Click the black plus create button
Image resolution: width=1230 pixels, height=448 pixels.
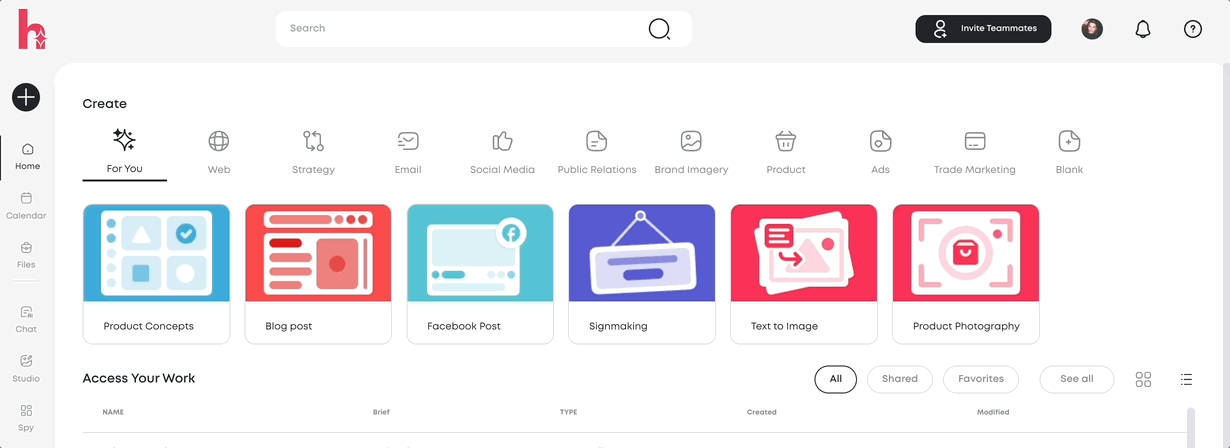(26, 97)
